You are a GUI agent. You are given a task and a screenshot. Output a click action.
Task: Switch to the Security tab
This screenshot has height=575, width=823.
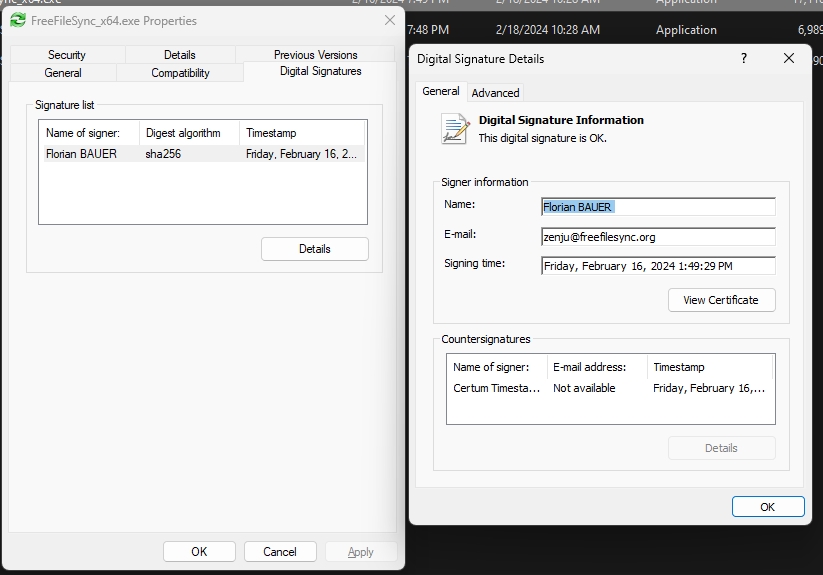[67, 55]
